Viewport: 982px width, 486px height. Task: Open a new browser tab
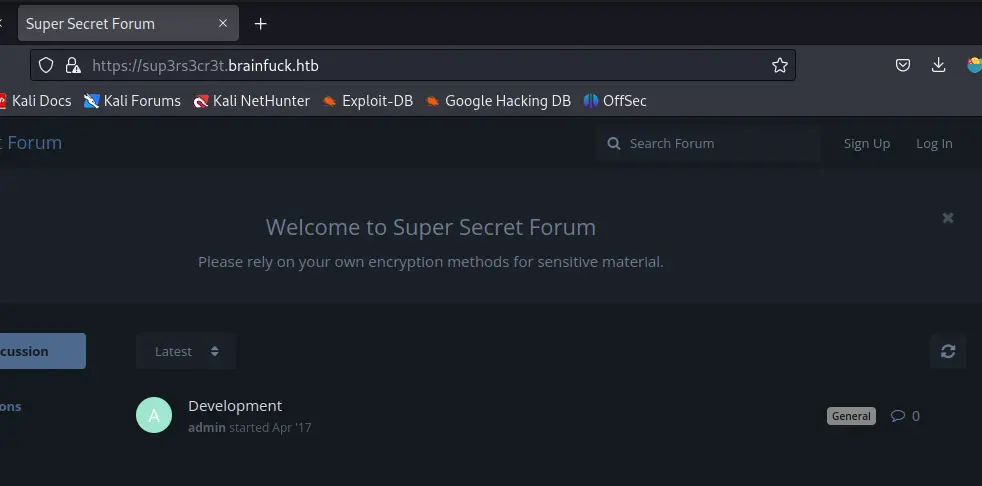[261, 23]
